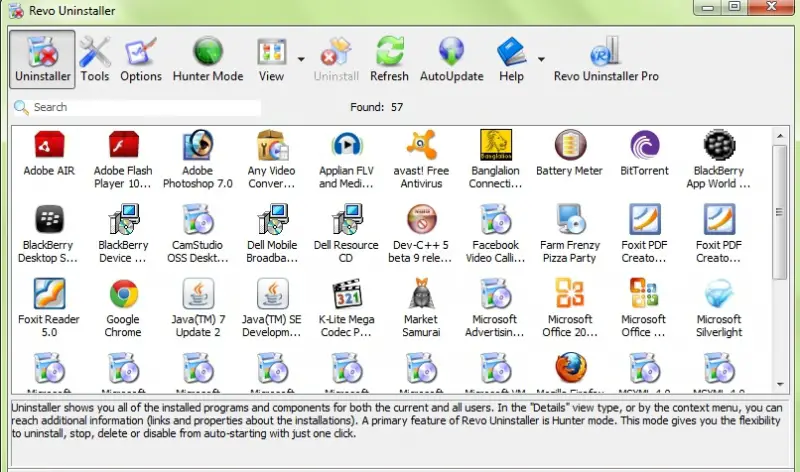Open the Options dialog
Screen dimensions: 800x472
[141, 59]
